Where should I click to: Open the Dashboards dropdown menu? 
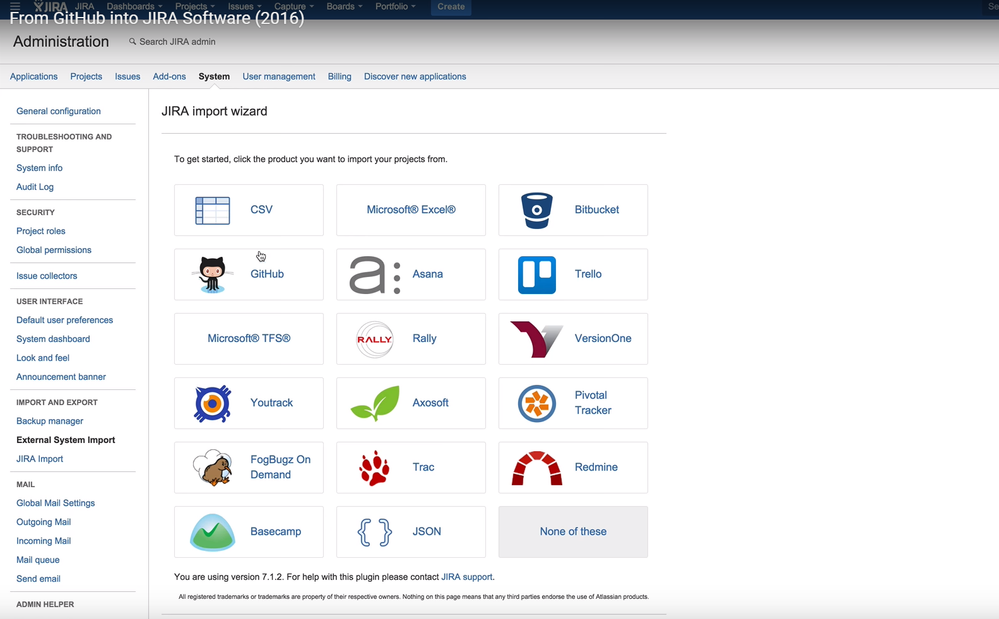[x=133, y=5]
